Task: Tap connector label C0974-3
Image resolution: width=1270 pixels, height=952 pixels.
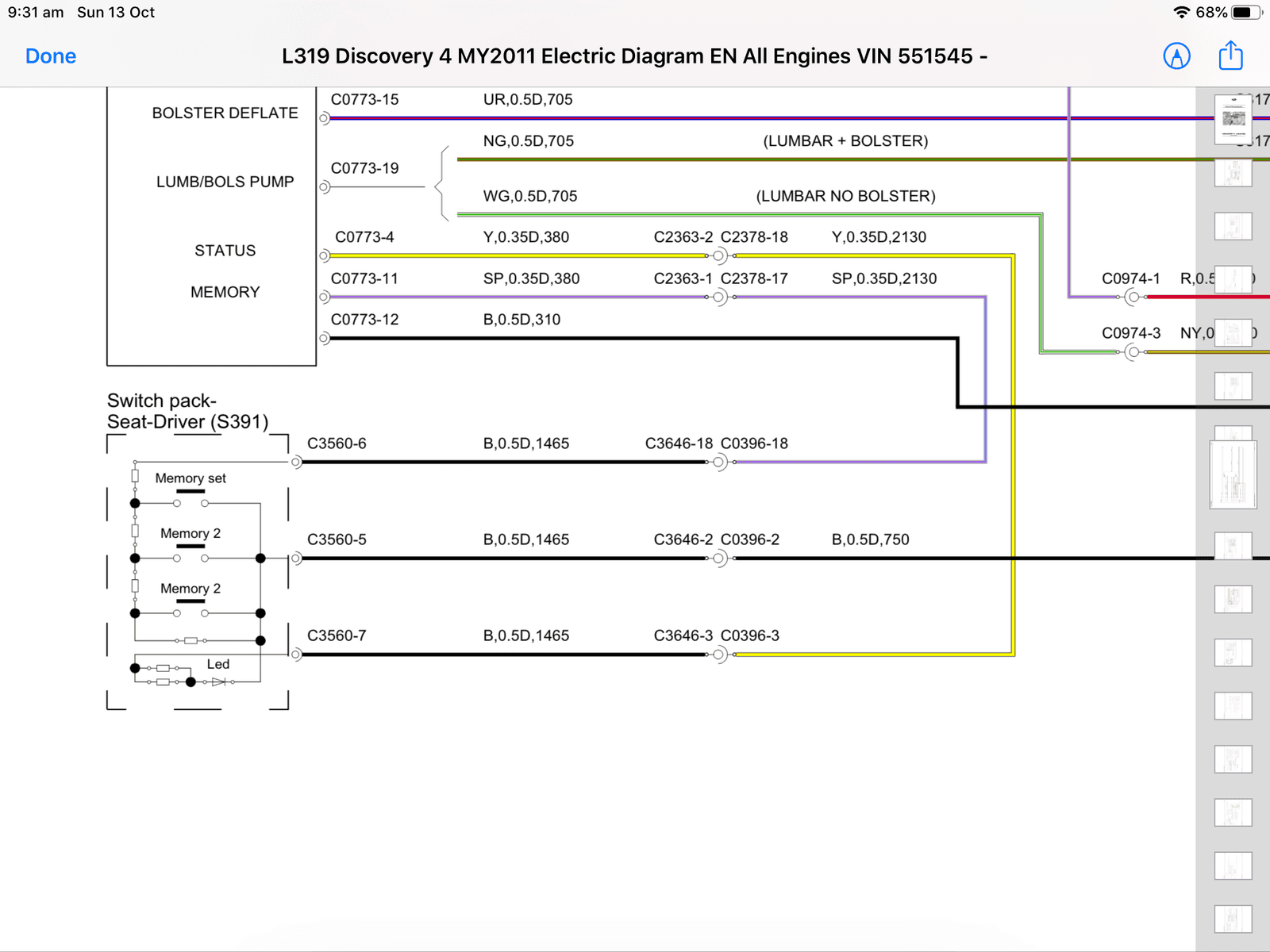Action: (1131, 333)
